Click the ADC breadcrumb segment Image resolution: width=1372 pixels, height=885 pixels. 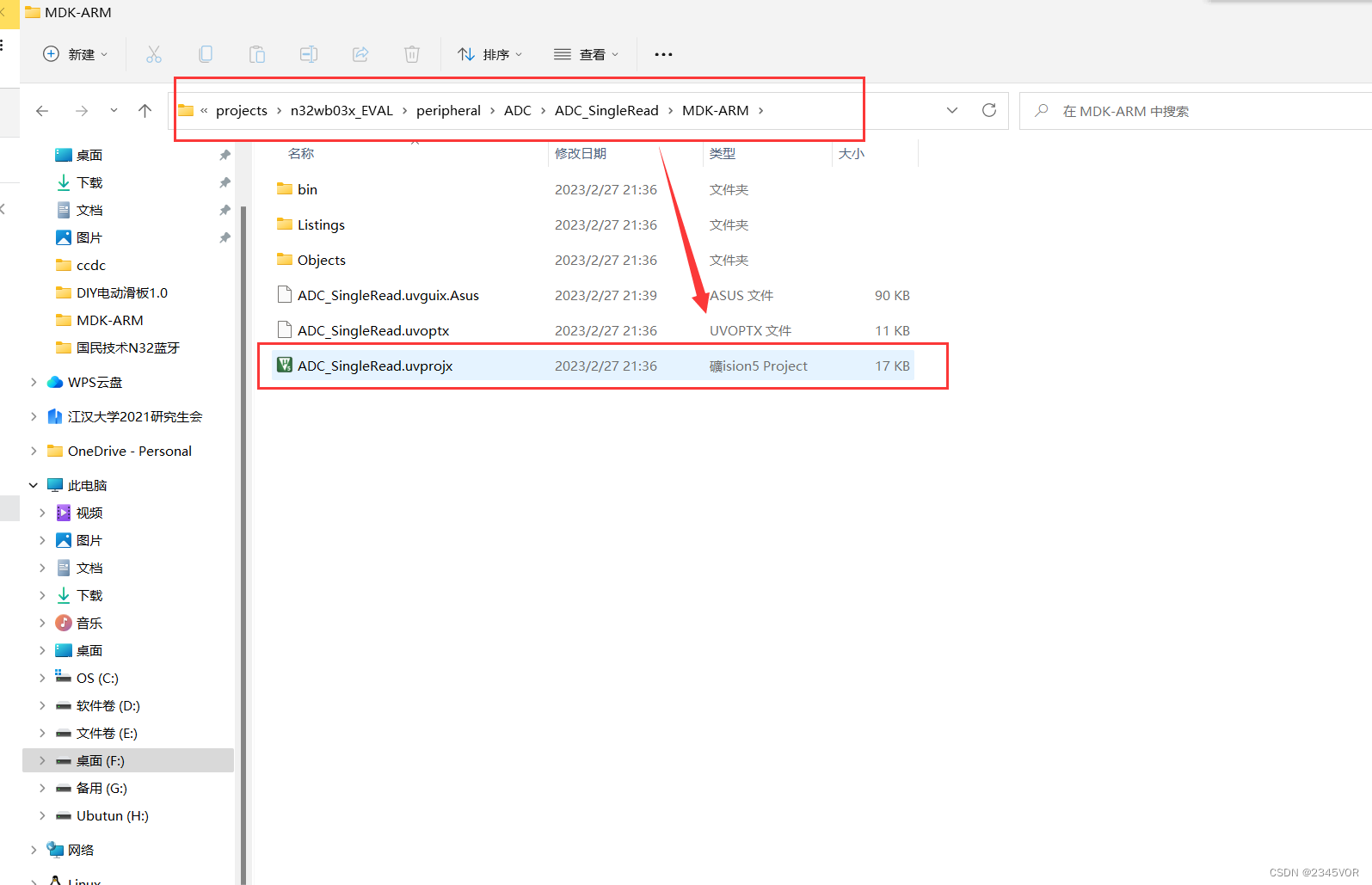[518, 110]
